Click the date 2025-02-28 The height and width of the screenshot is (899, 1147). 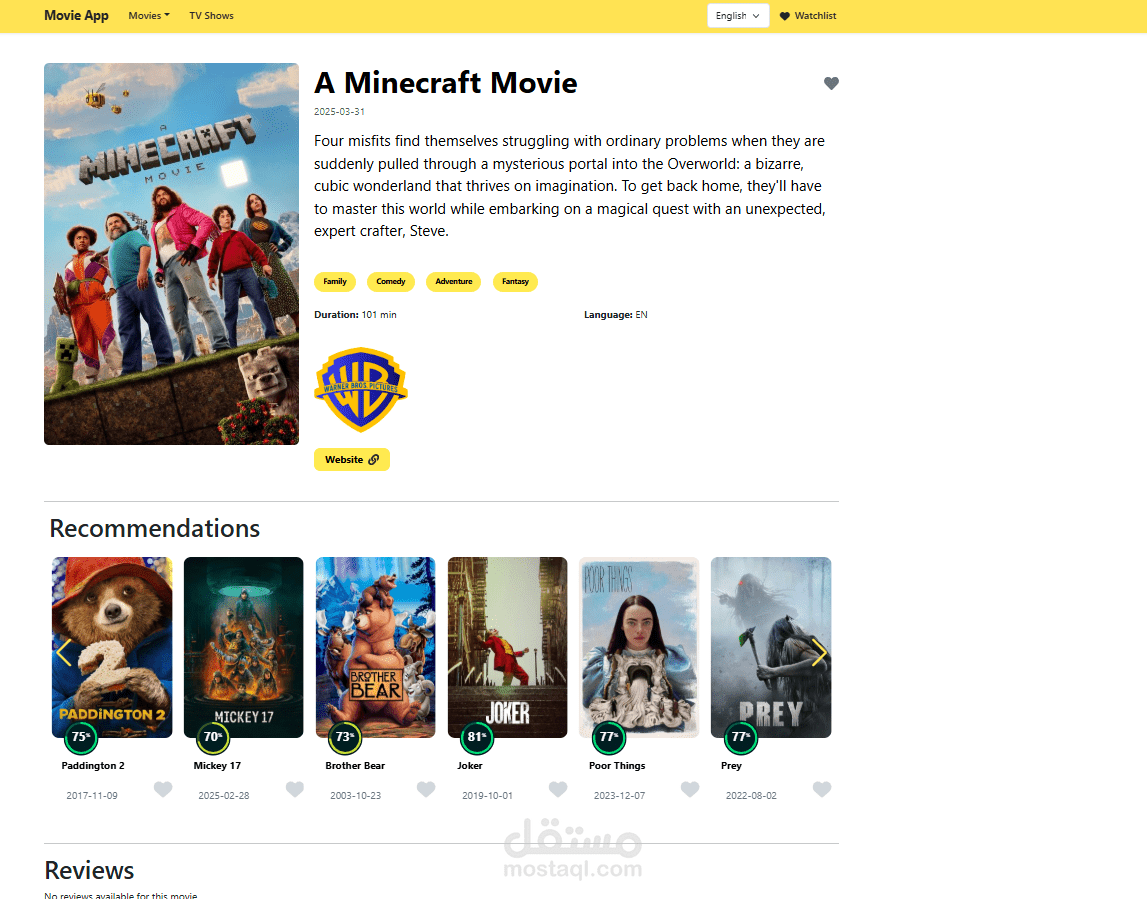click(x=224, y=796)
